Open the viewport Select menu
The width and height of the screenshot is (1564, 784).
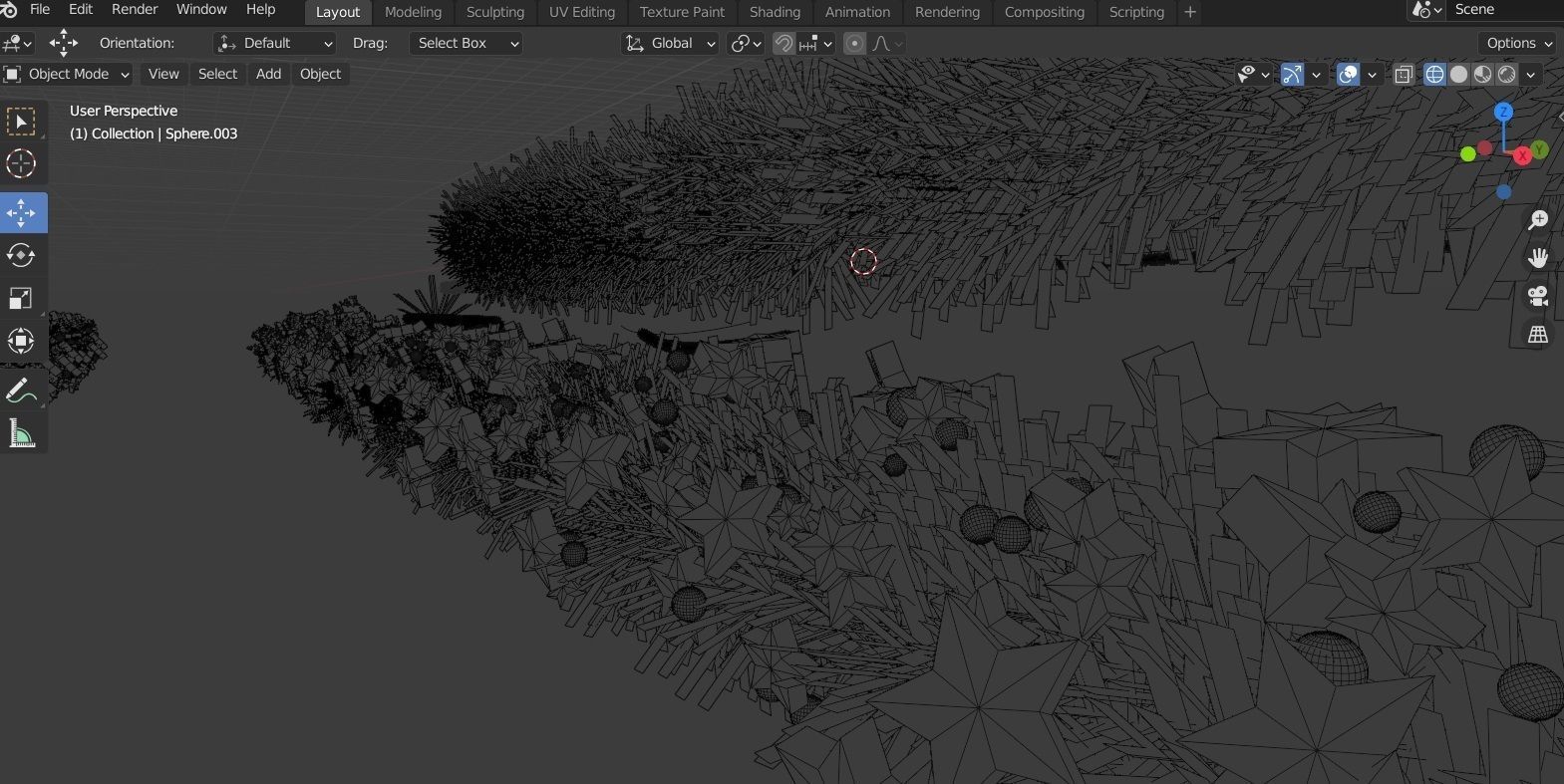tap(217, 74)
